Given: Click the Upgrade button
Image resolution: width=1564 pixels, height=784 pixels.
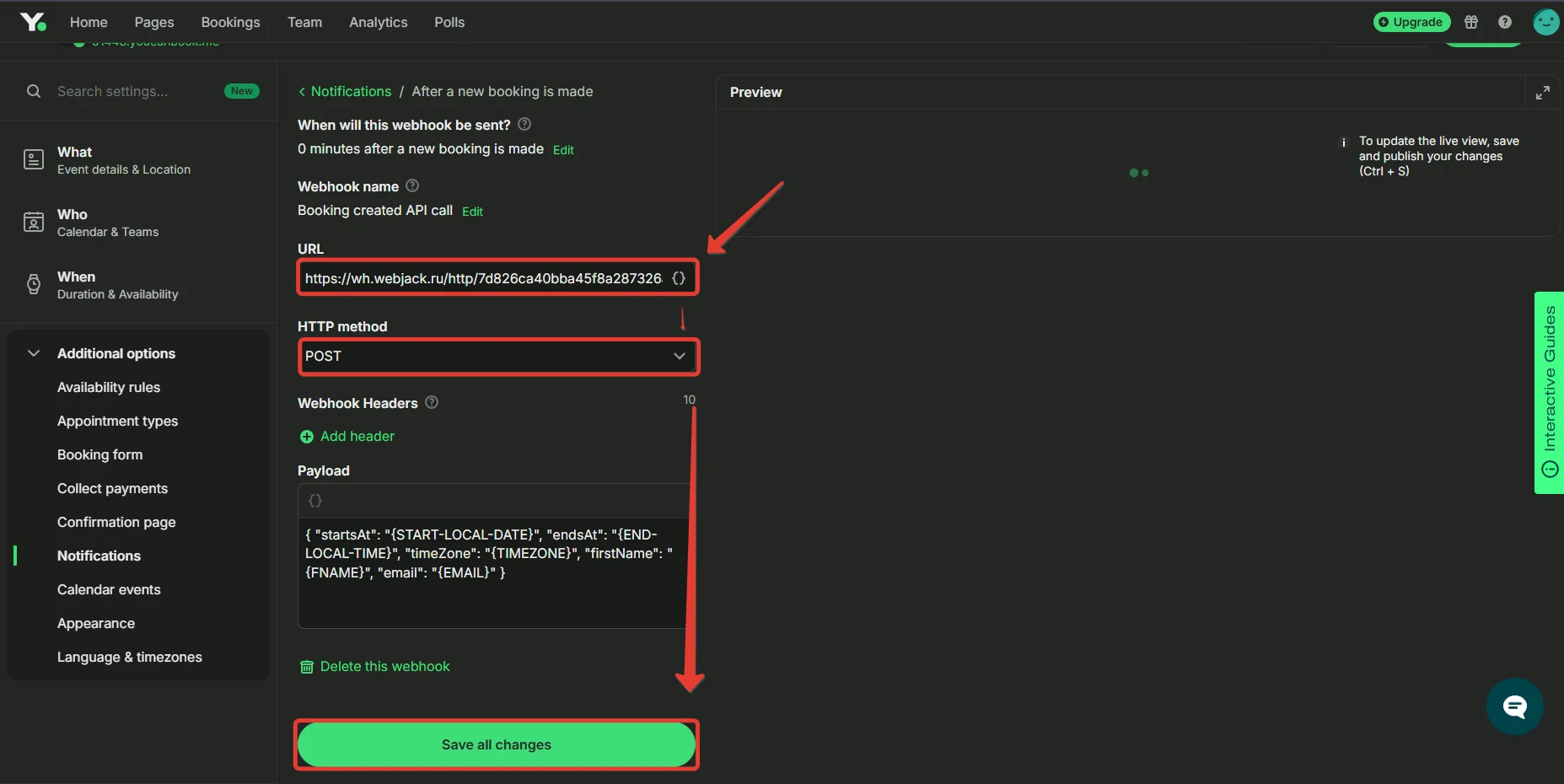Looking at the screenshot, I should coord(1411,22).
